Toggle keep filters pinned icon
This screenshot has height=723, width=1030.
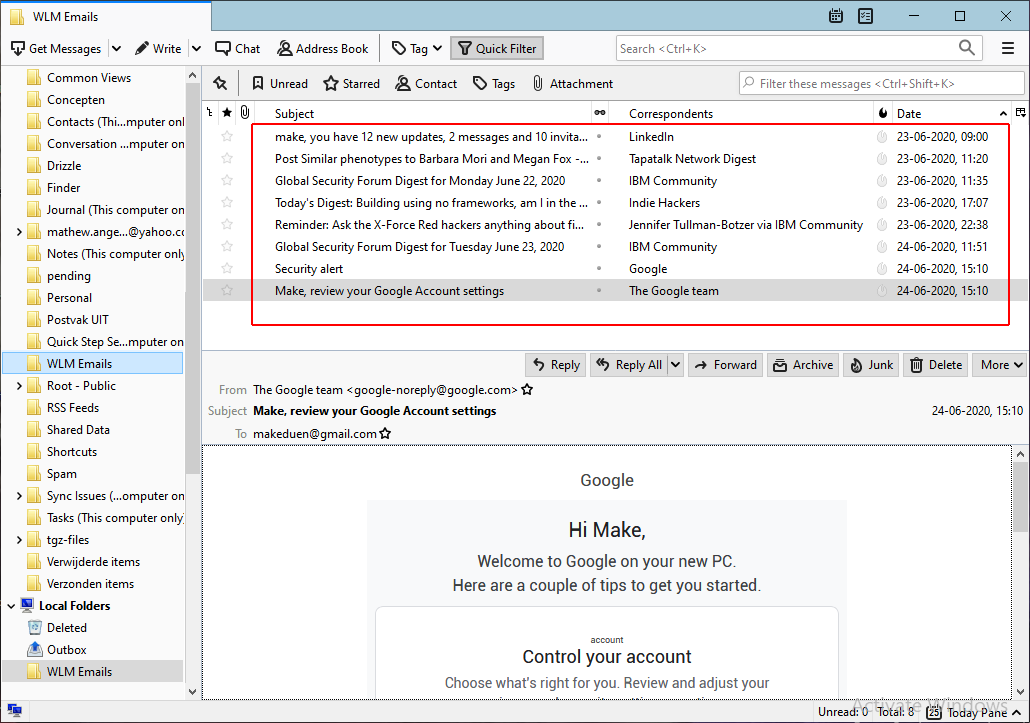coord(220,83)
